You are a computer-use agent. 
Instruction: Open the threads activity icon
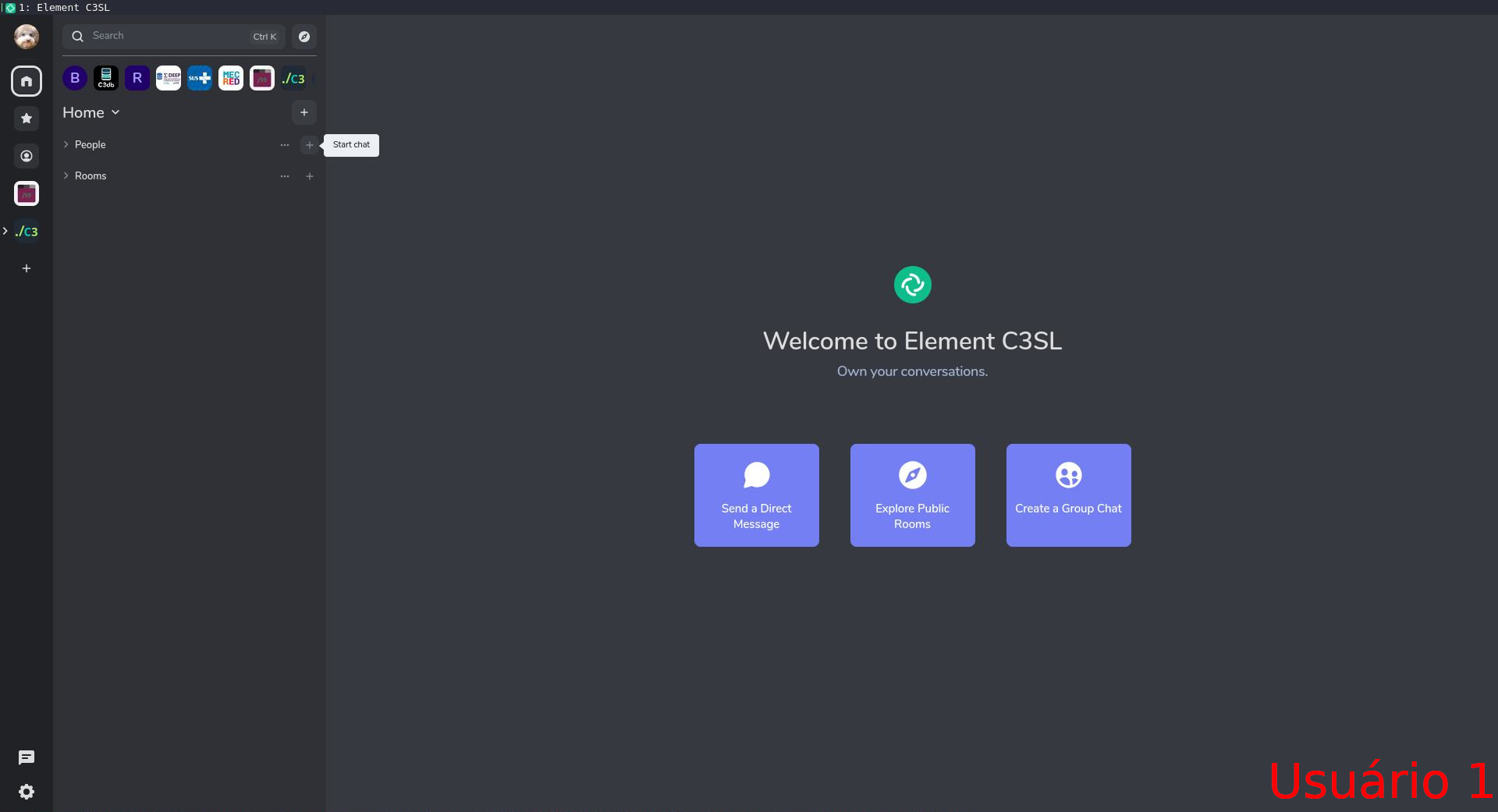pyautogui.click(x=27, y=757)
